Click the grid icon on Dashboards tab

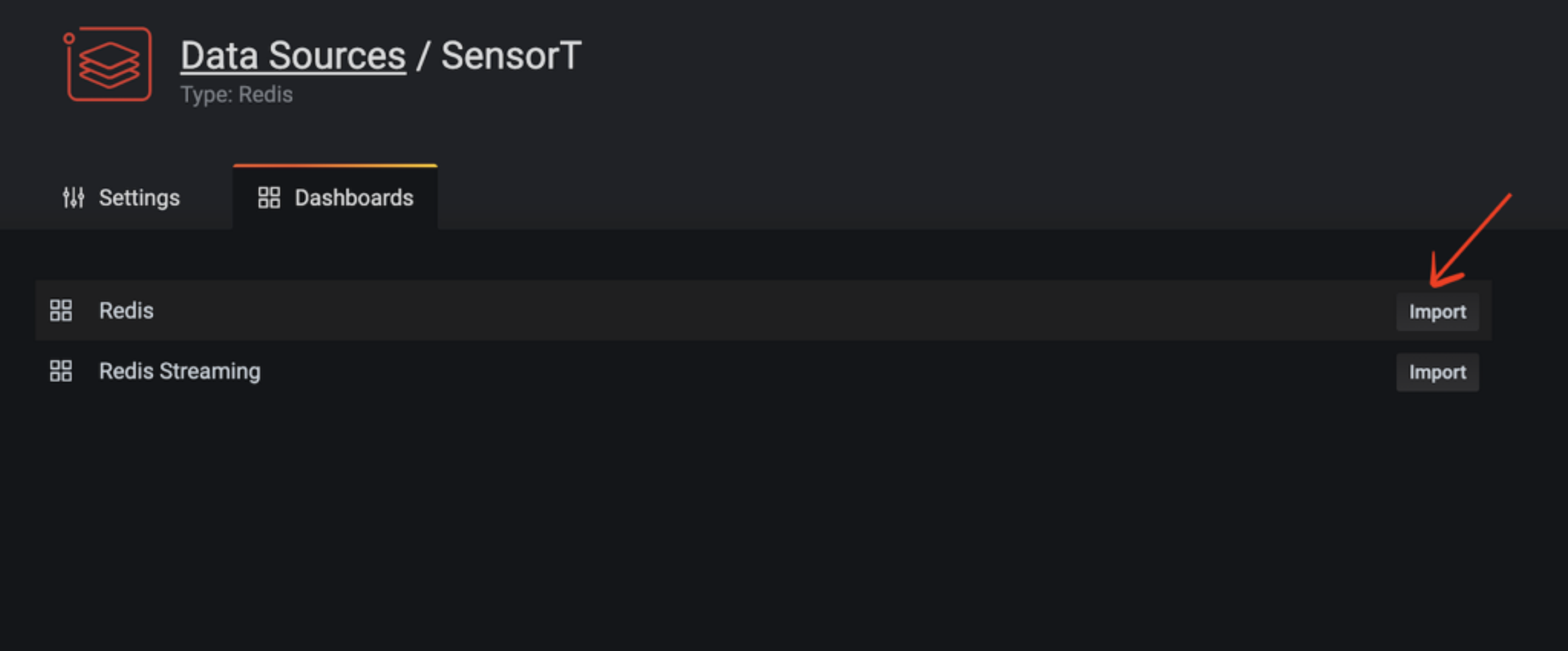[269, 197]
